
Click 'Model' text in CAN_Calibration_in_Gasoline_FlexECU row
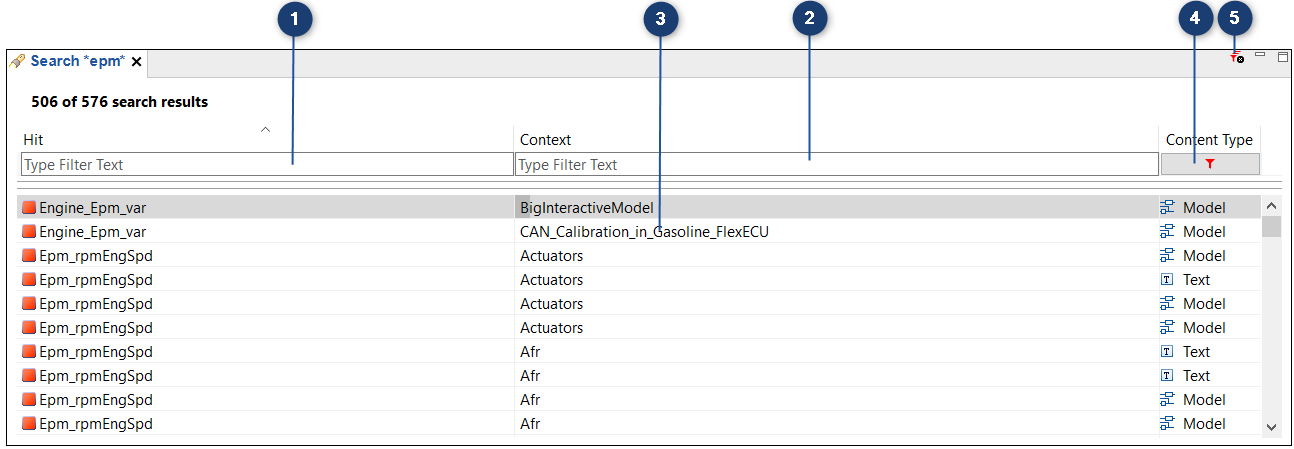[1204, 232]
